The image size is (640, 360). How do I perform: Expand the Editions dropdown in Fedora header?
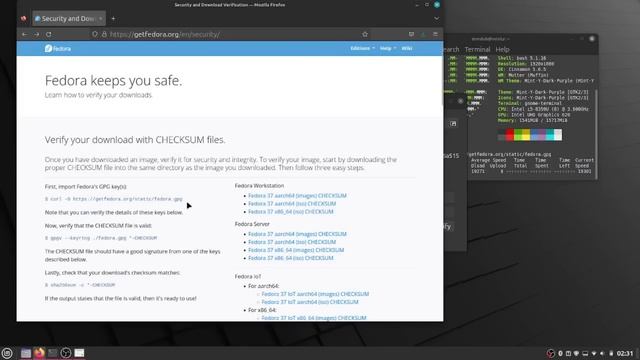362,48
